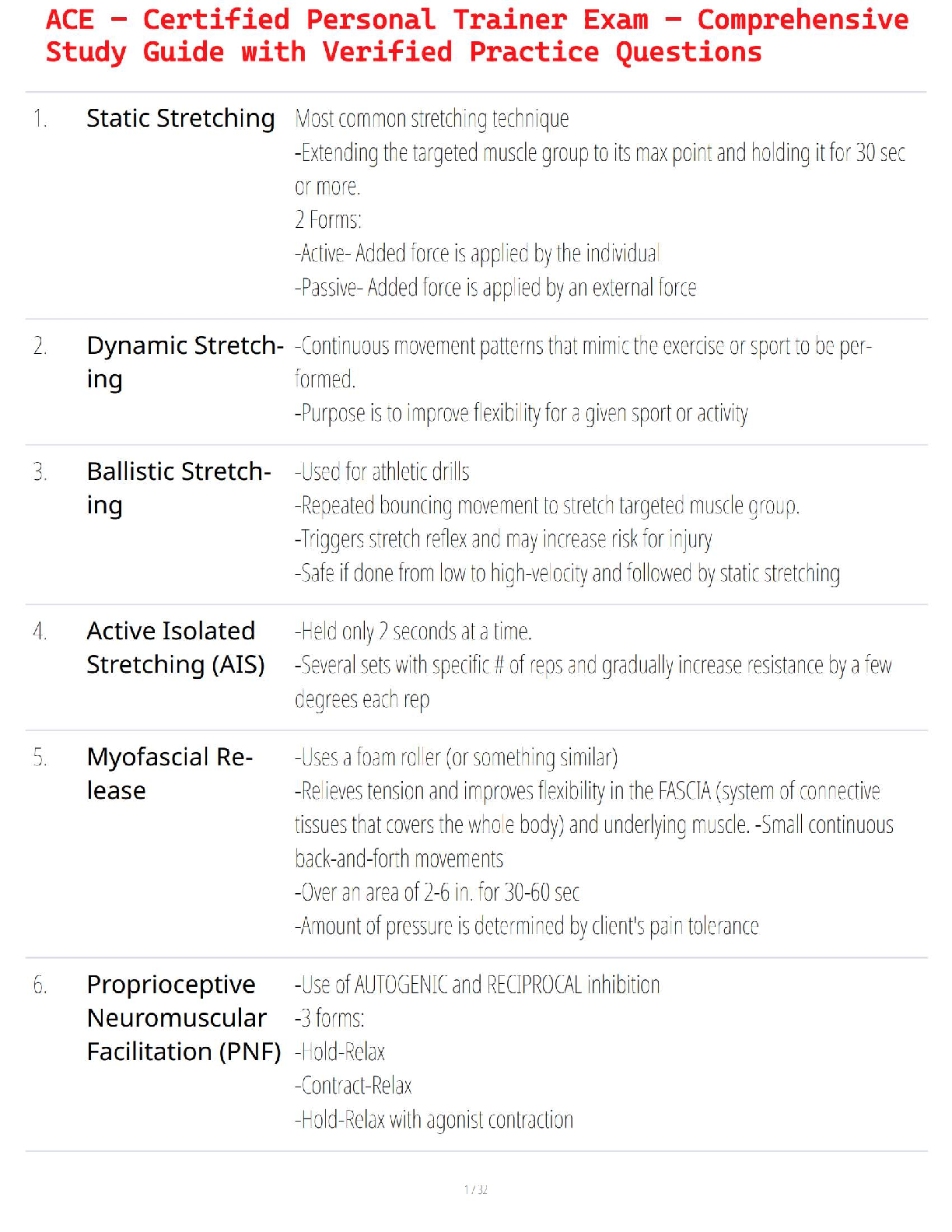The width and height of the screenshot is (952, 1232).
Task: Click the "Uses a foam roller" line
Action: 456,758
